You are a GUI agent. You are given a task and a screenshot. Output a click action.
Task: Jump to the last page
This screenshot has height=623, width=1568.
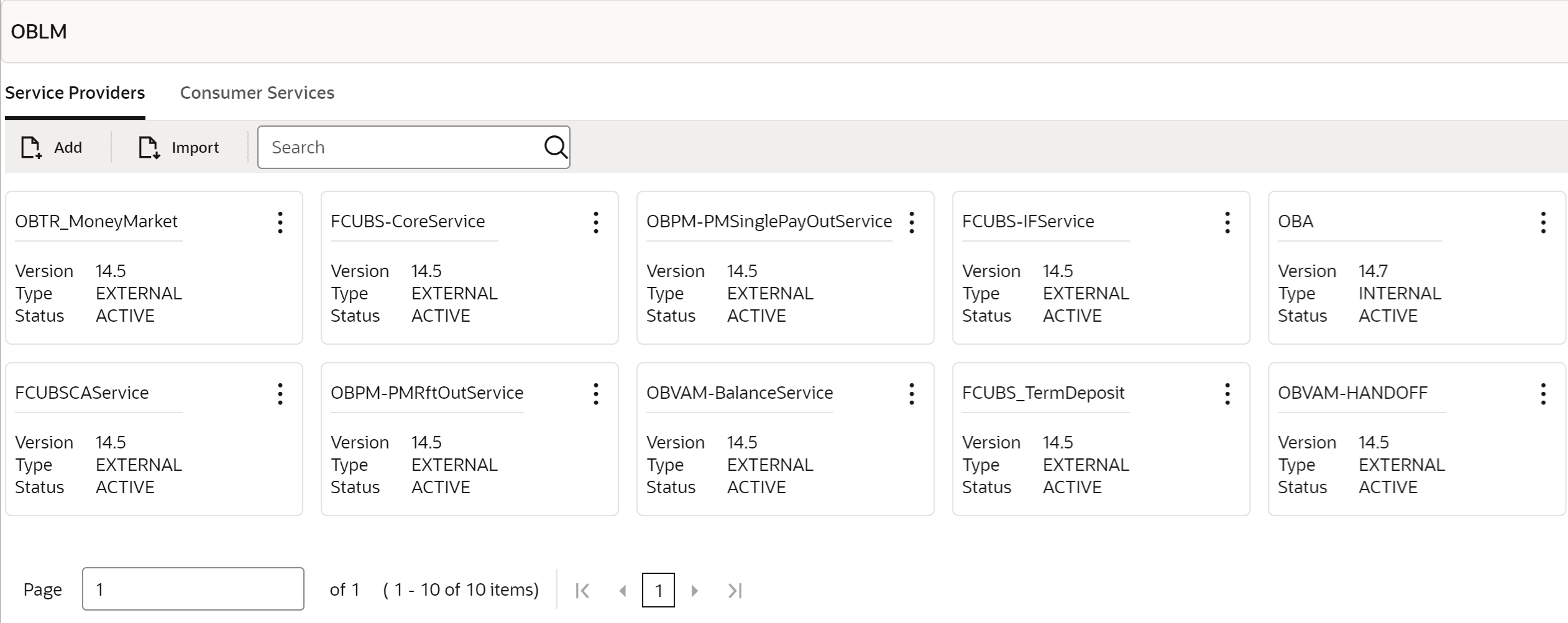(x=735, y=591)
